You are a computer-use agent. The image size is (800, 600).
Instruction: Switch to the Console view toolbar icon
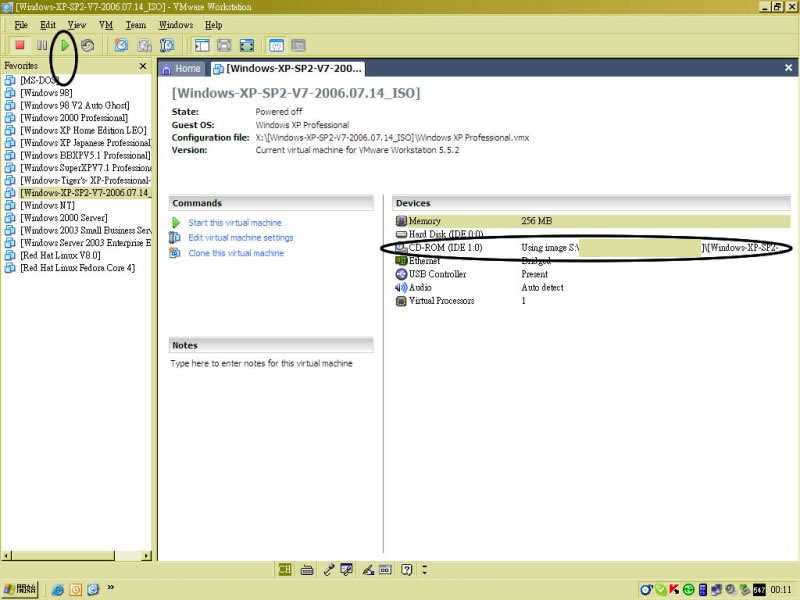[298, 45]
